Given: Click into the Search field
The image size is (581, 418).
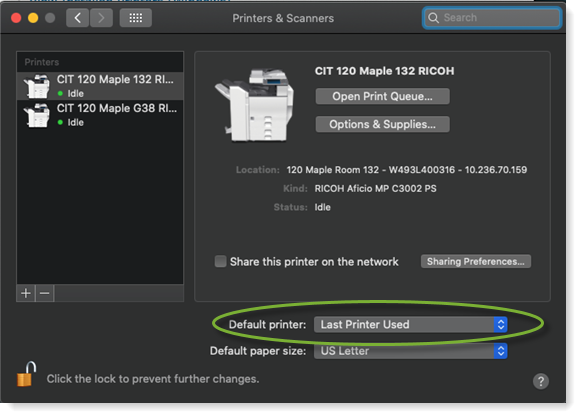Looking at the screenshot, I should 492,18.
